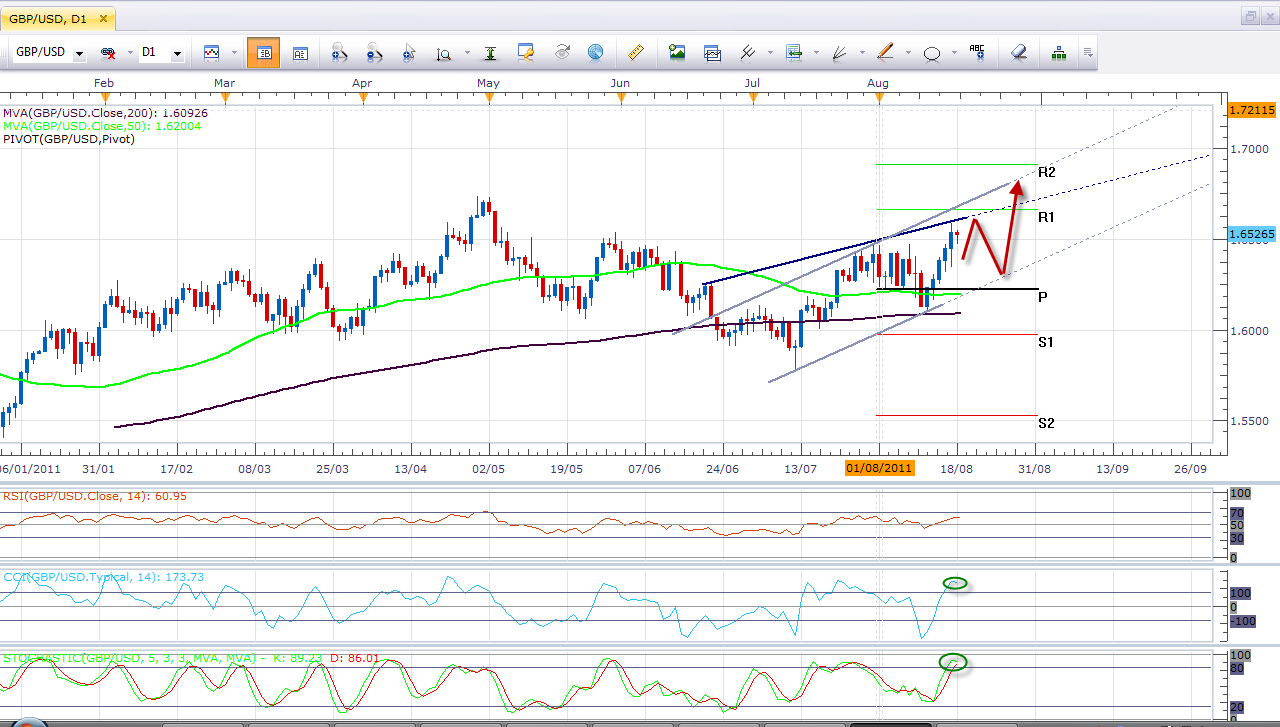The image size is (1280, 727).
Task: Click the fit vertical scale icon
Action: coord(491,53)
